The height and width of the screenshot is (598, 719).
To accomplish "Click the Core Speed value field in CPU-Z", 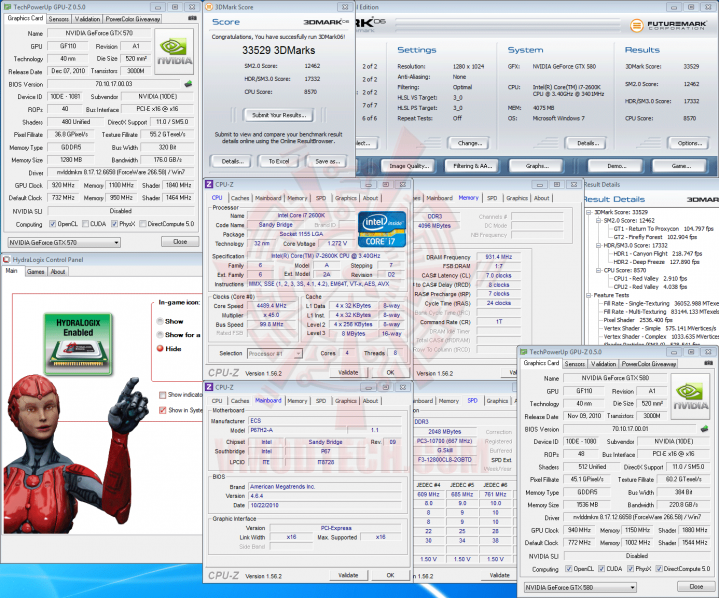I will 272,306.
